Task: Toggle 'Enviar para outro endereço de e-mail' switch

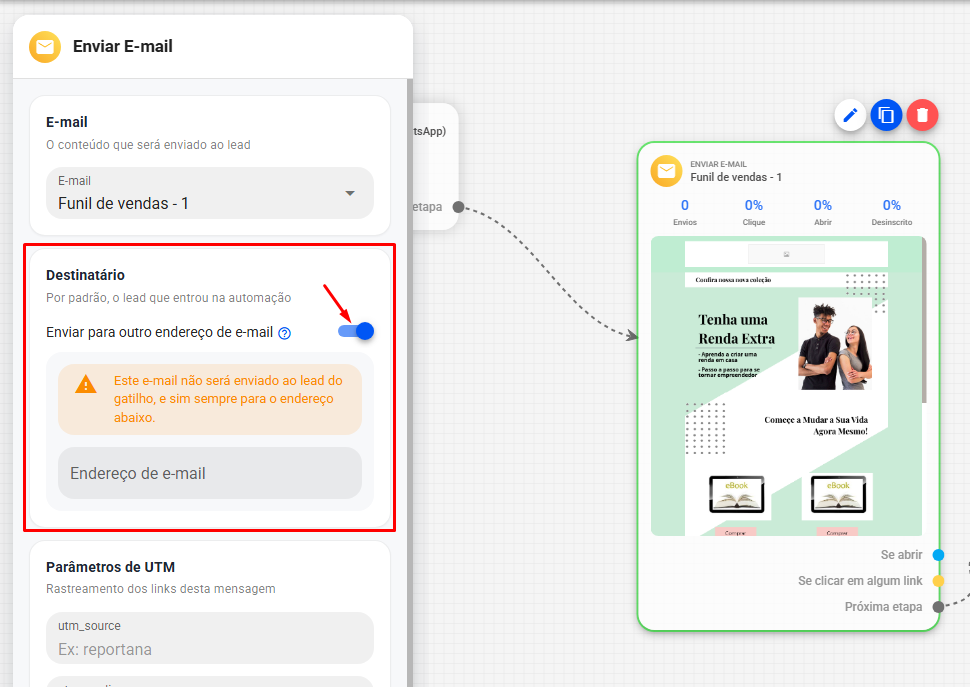Action: [x=356, y=331]
